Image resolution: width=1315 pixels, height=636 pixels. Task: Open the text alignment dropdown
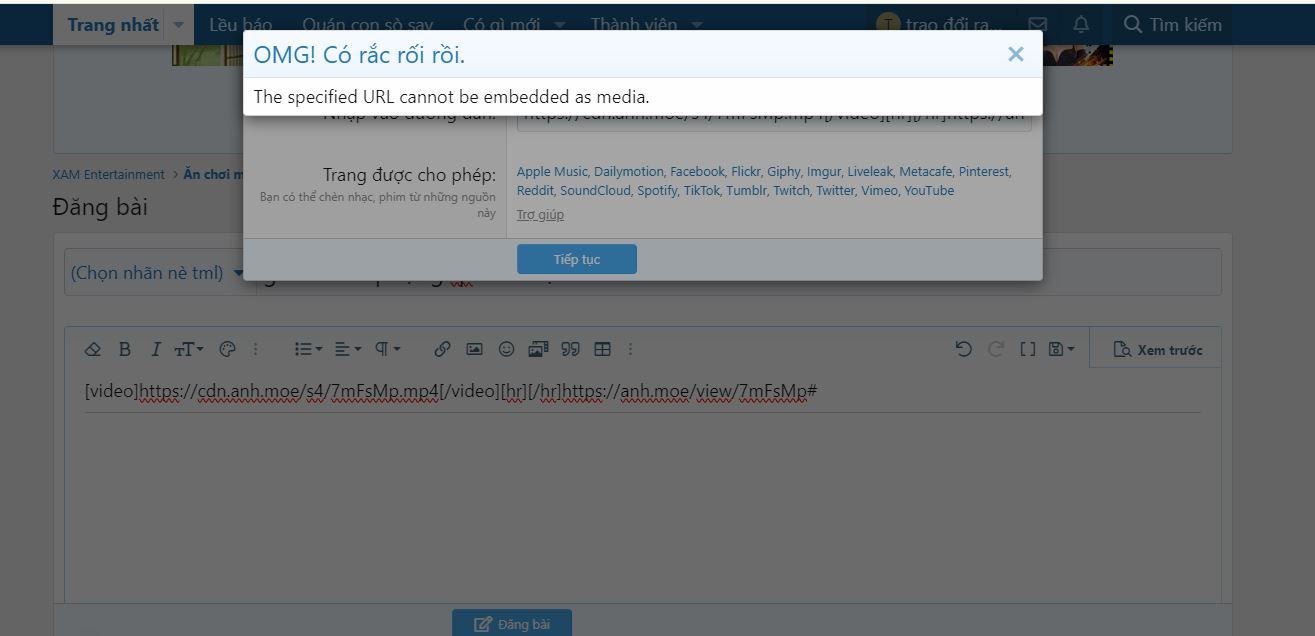tap(348, 349)
